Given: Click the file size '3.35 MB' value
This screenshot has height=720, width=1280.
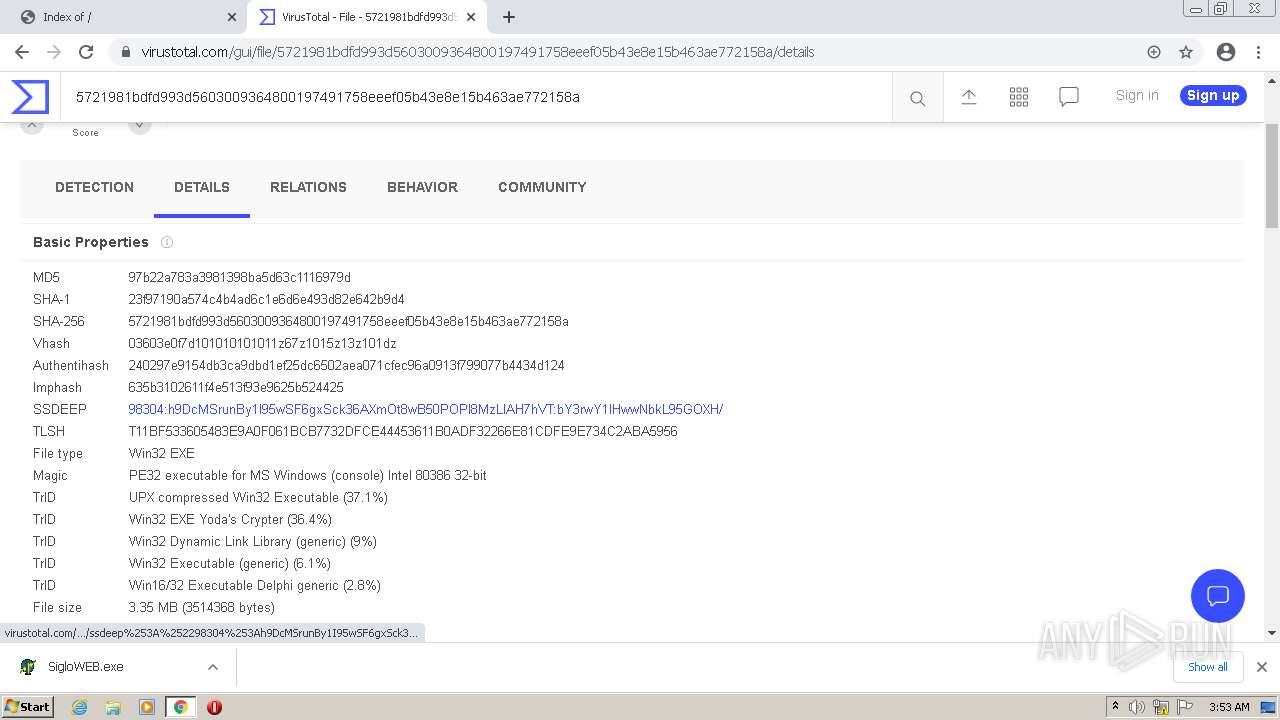Looking at the screenshot, I should coord(201,607).
